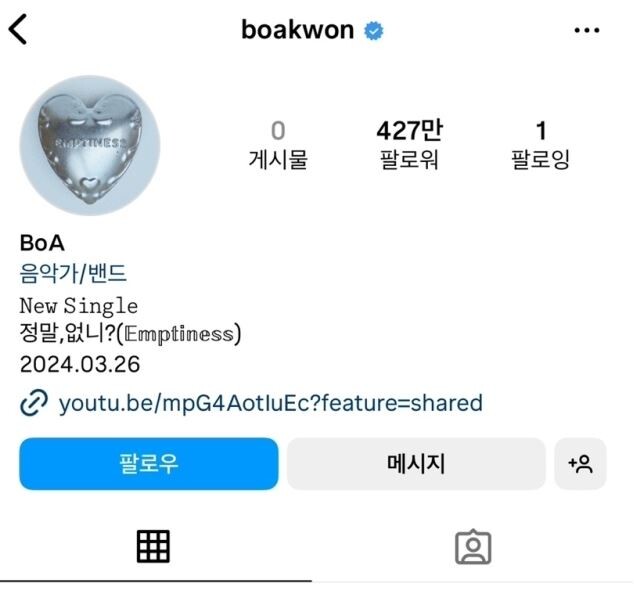The image size is (634, 592).
Task: Switch to the posts grid tab
Action: (x=153, y=546)
